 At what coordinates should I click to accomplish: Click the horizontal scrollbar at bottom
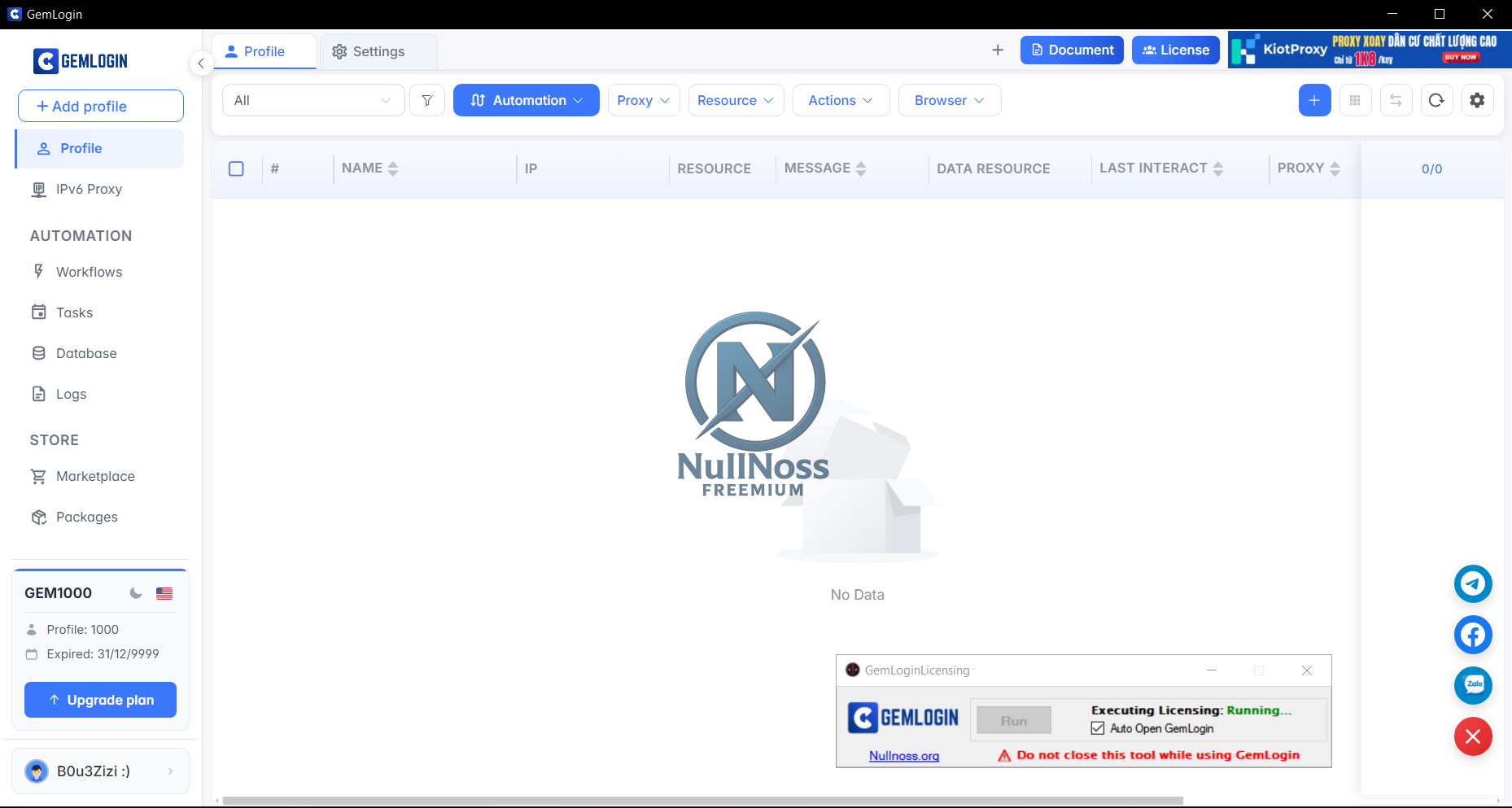[702, 801]
